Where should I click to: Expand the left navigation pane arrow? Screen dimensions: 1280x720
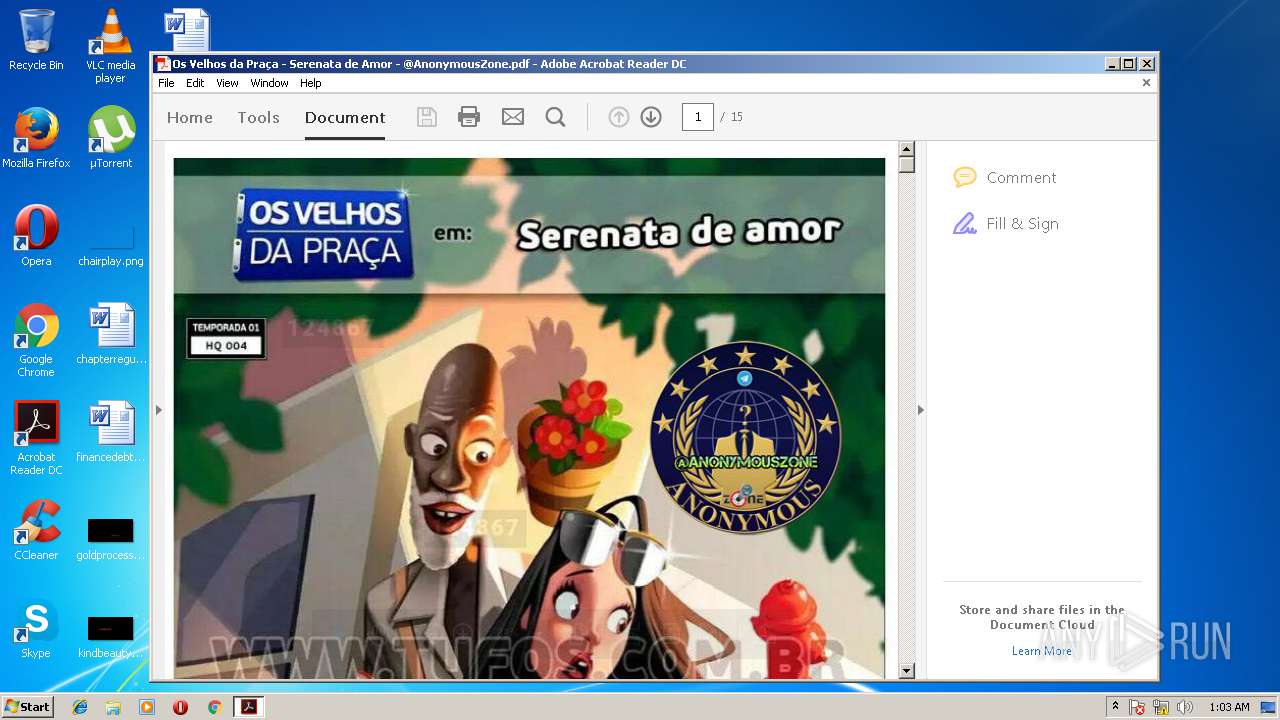click(x=158, y=409)
